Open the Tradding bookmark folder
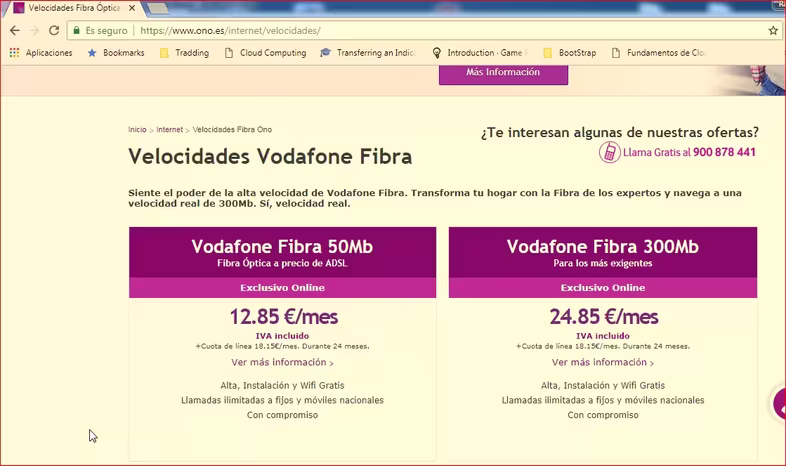 tap(184, 53)
